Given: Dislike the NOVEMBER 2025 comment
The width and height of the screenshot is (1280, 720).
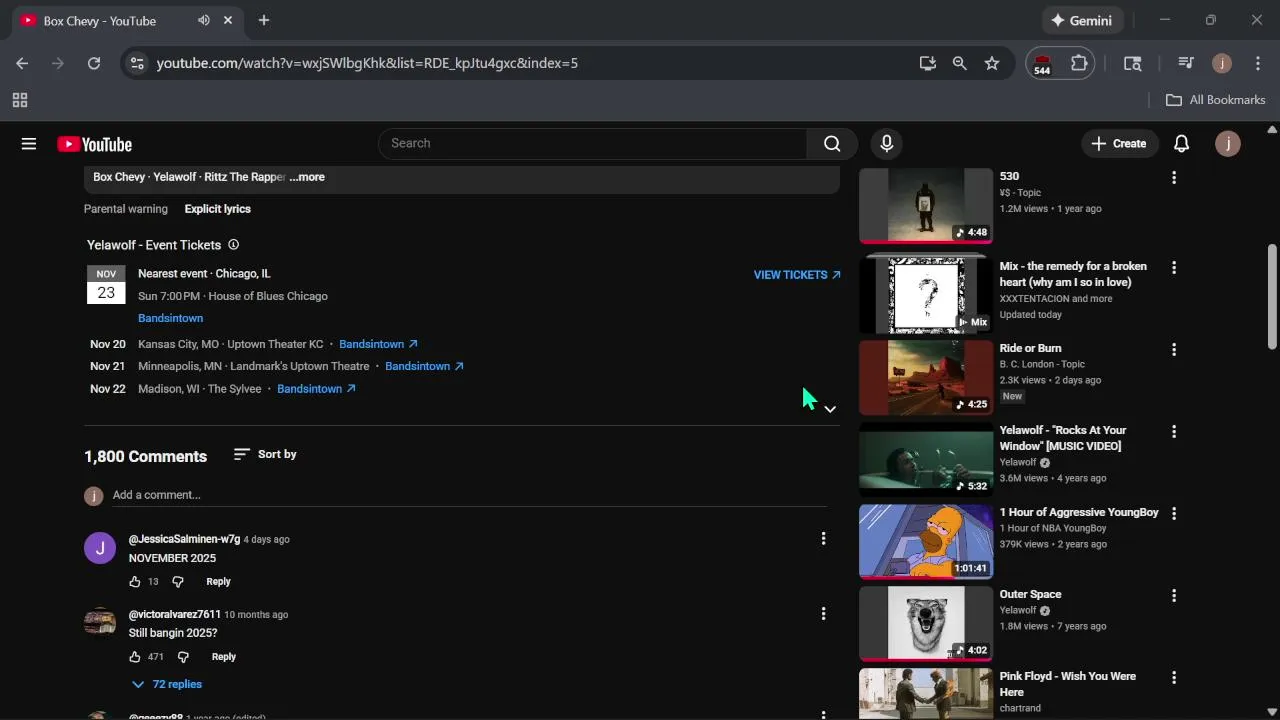Looking at the screenshot, I should pyautogui.click(x=178, y=581).
